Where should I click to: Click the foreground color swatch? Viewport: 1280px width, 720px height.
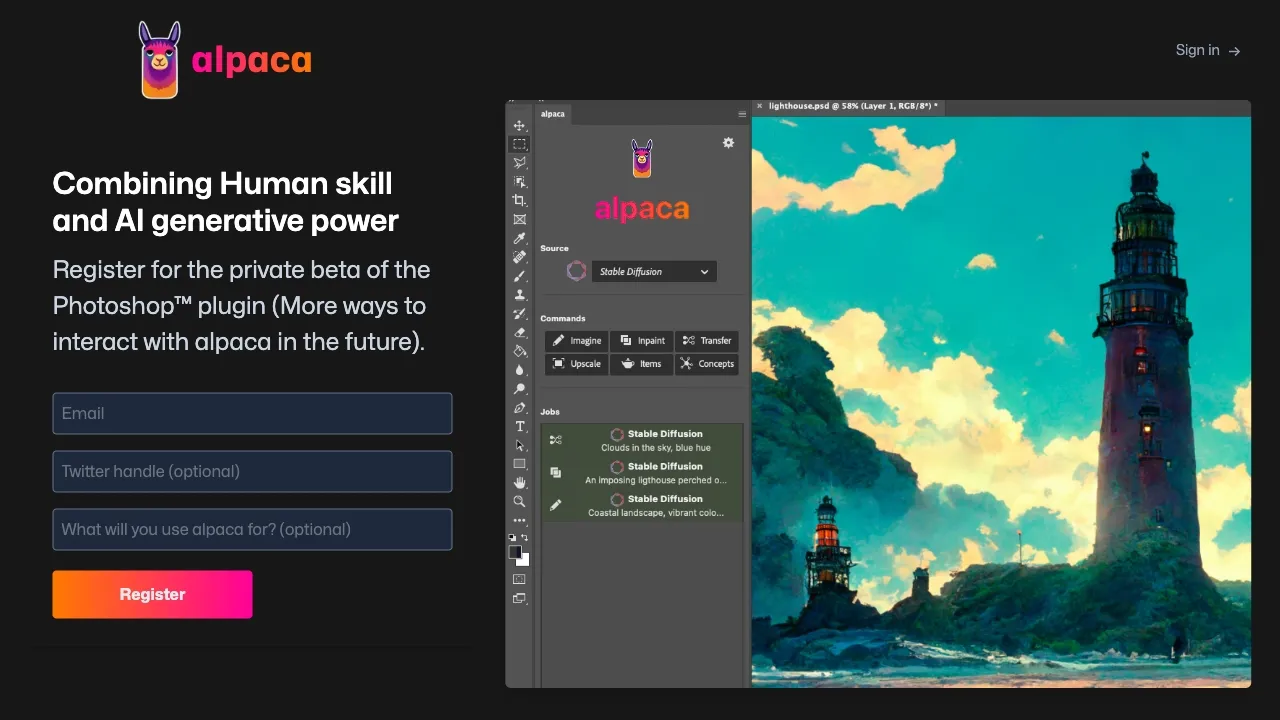point(515,552)
